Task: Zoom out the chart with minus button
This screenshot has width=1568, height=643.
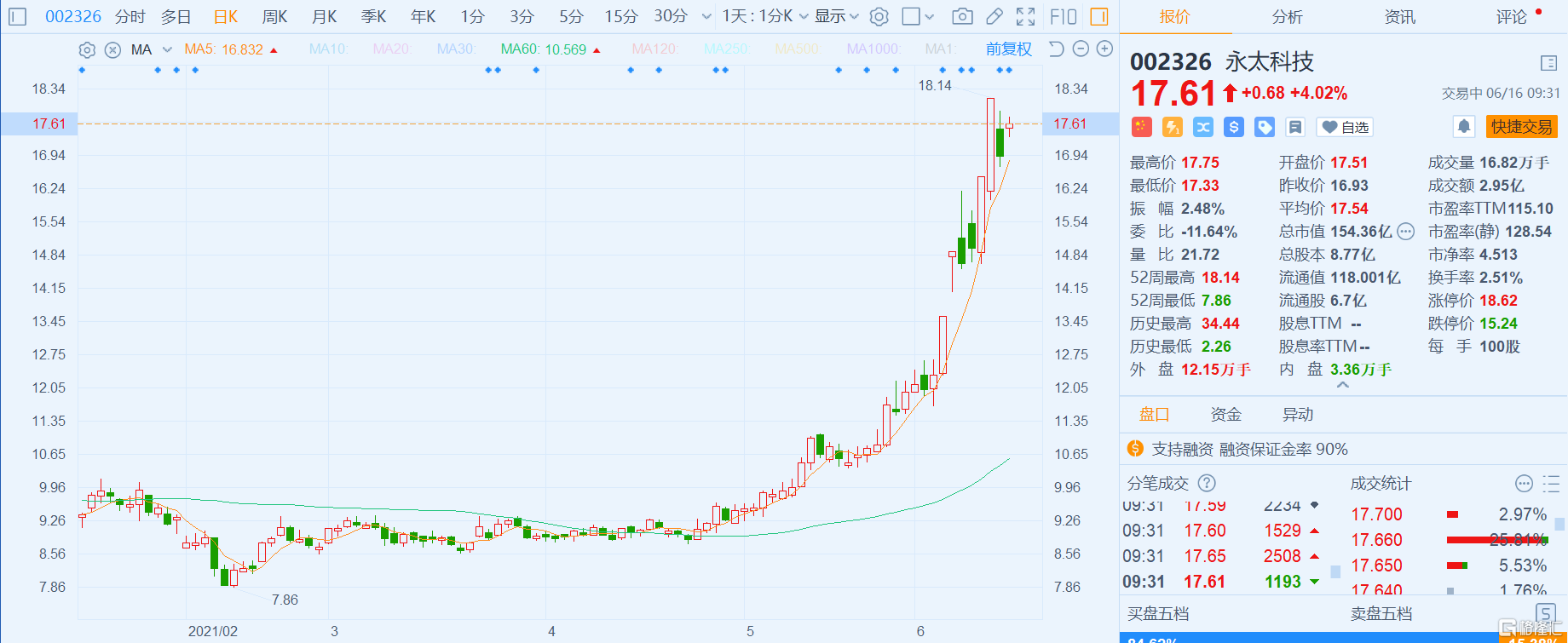Action: point(1081,49)
